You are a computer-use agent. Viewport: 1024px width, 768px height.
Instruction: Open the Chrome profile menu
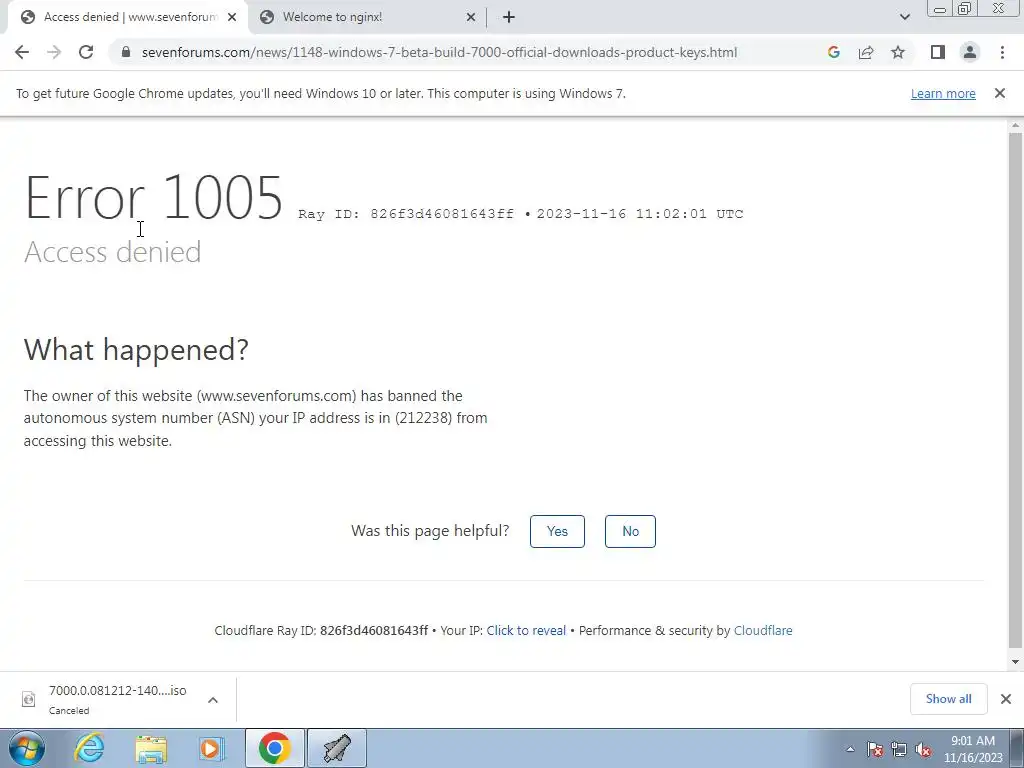click(x=970, y=52)
